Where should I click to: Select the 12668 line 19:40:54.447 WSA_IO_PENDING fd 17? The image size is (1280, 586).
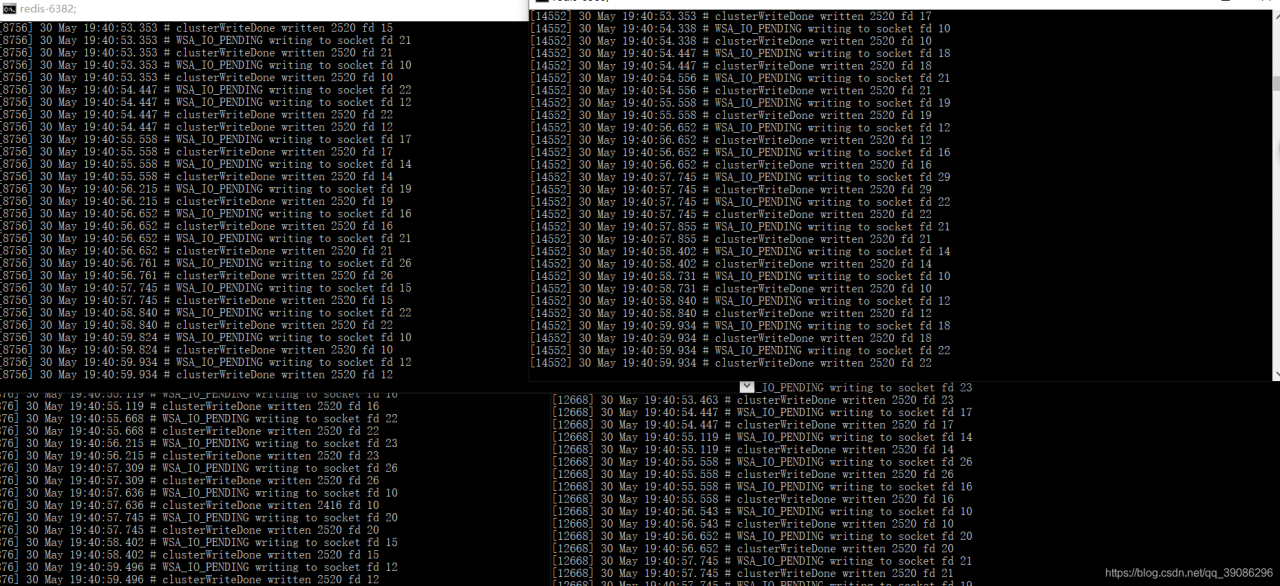pos(762,412)
